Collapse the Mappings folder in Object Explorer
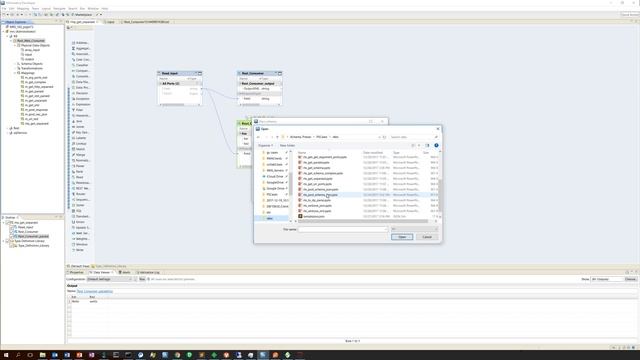This screenshot has height=360, width=640. click(x=15, y=73)
